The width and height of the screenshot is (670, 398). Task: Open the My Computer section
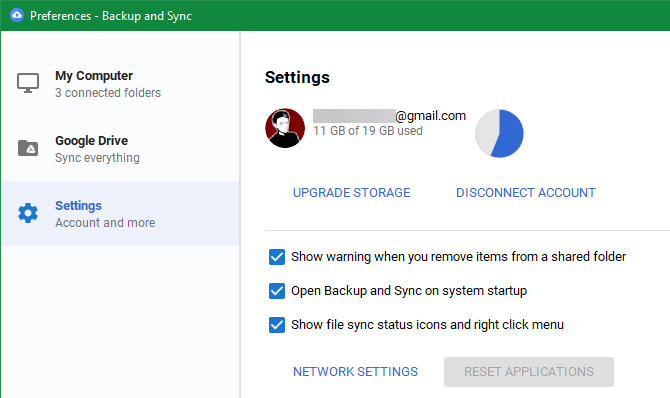point(120,84)
